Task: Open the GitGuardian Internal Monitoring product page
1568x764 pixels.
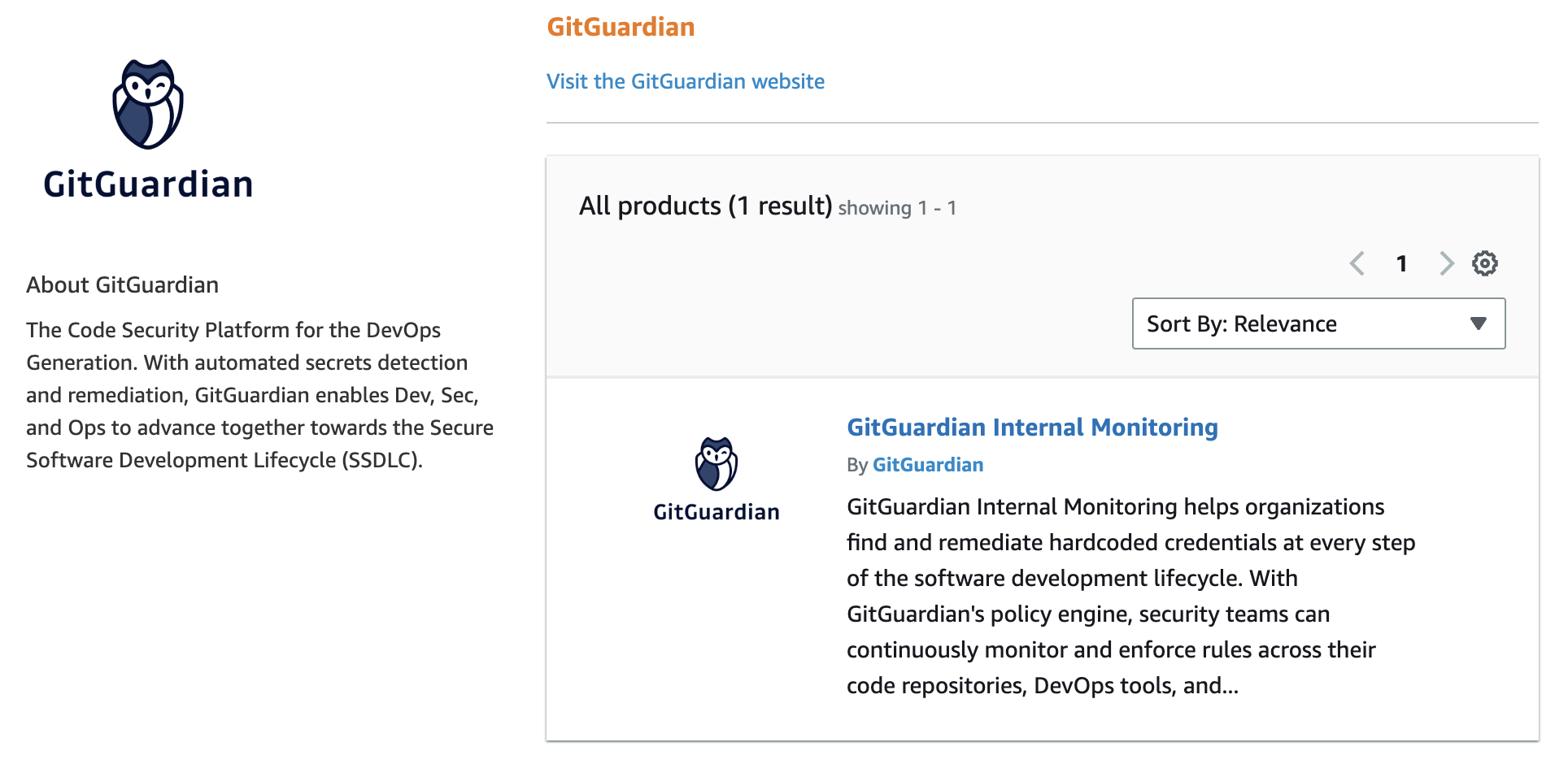Action: point(1032,427)
